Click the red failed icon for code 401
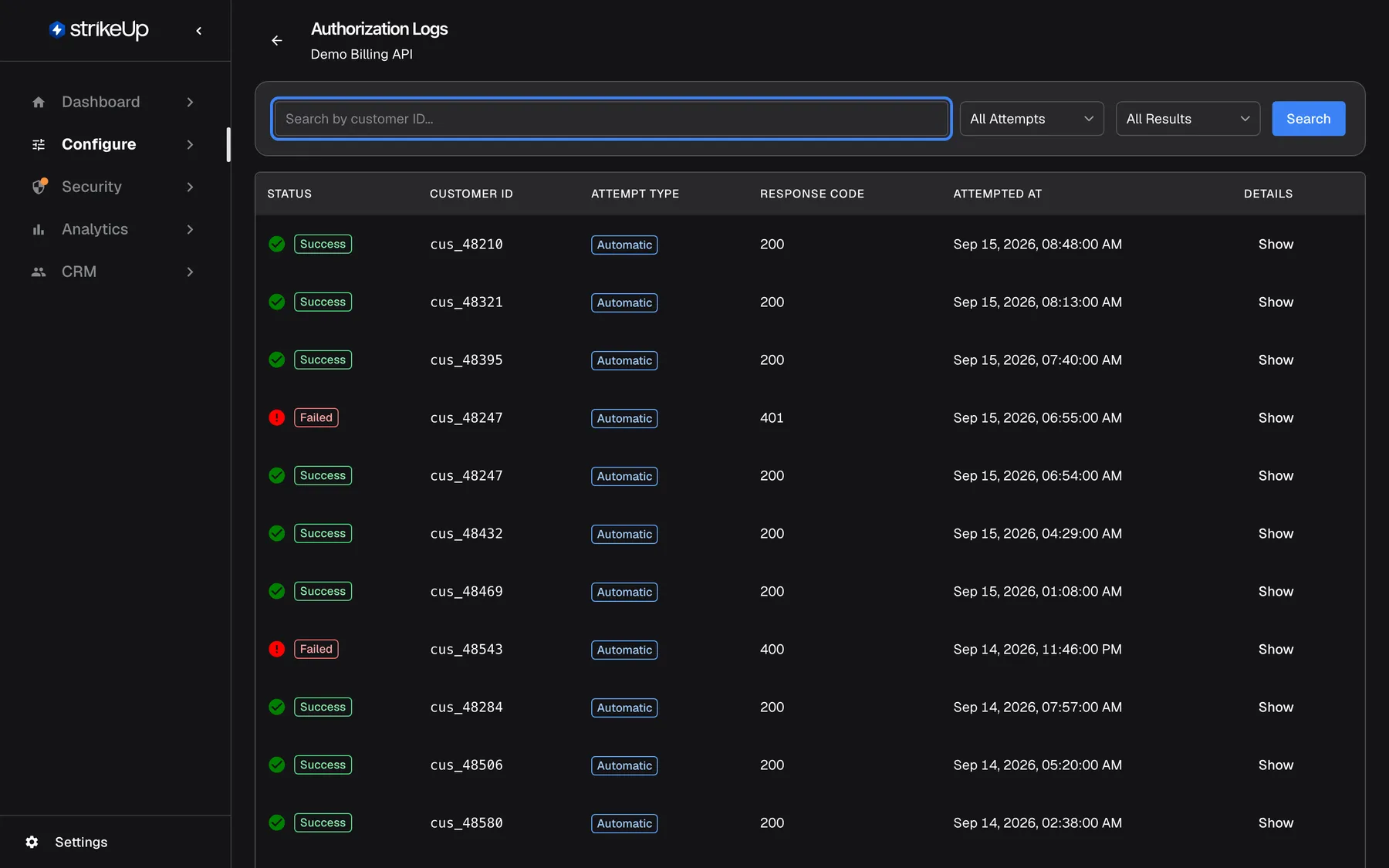The height and width of the screenshot is (868, 1389). coord(277,417)
